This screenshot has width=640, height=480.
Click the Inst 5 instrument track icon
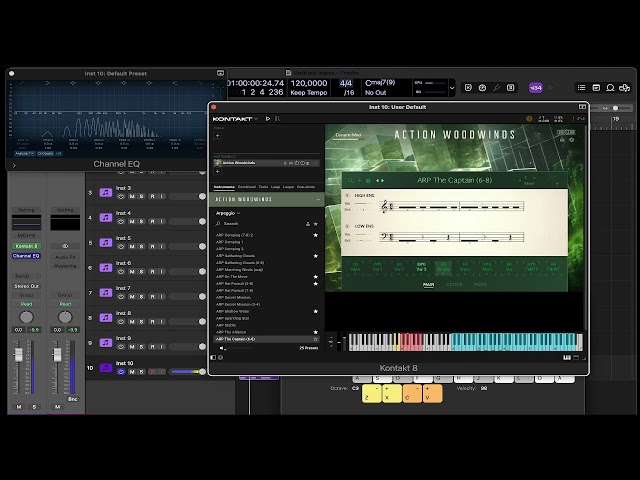106,242
